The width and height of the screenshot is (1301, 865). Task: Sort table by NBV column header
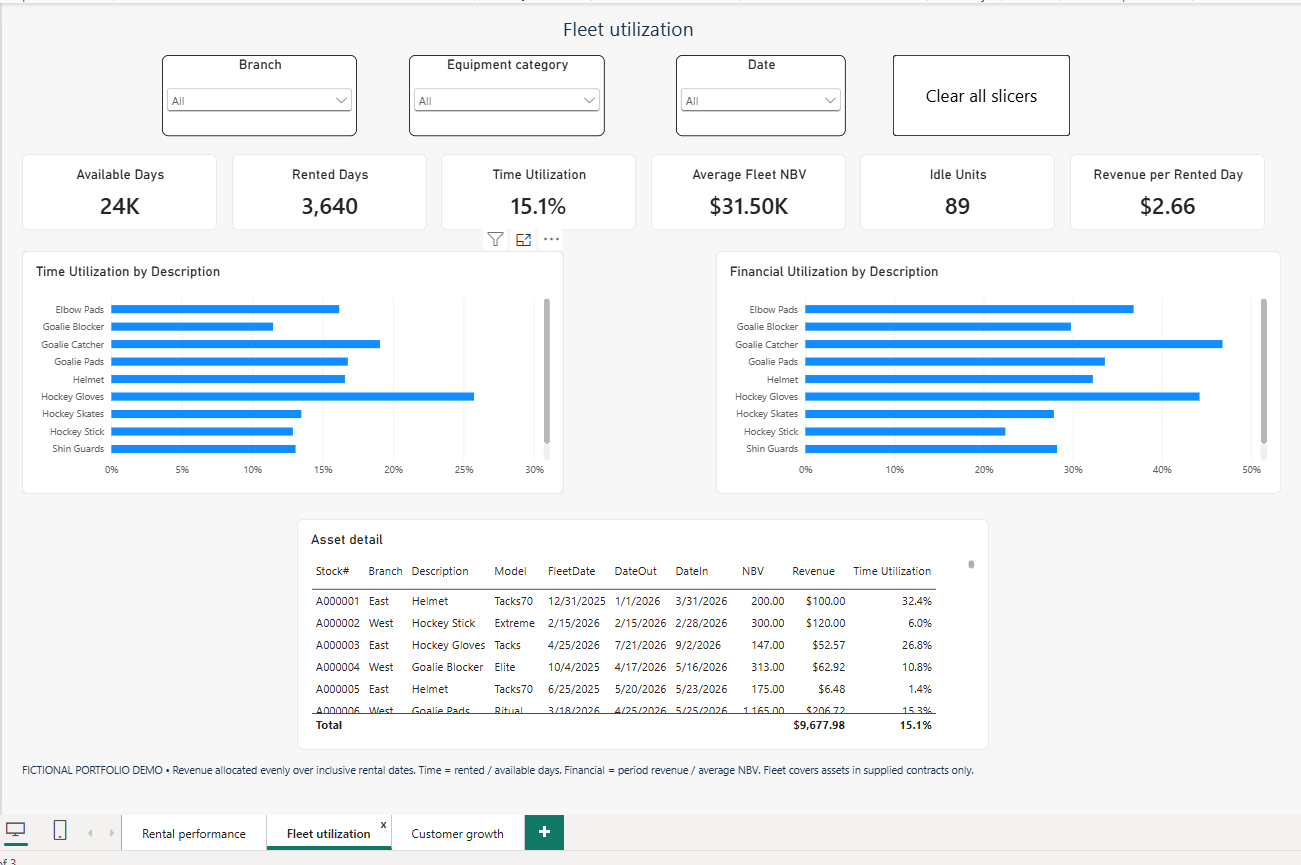pyautogui.click(x=753, y=571)
